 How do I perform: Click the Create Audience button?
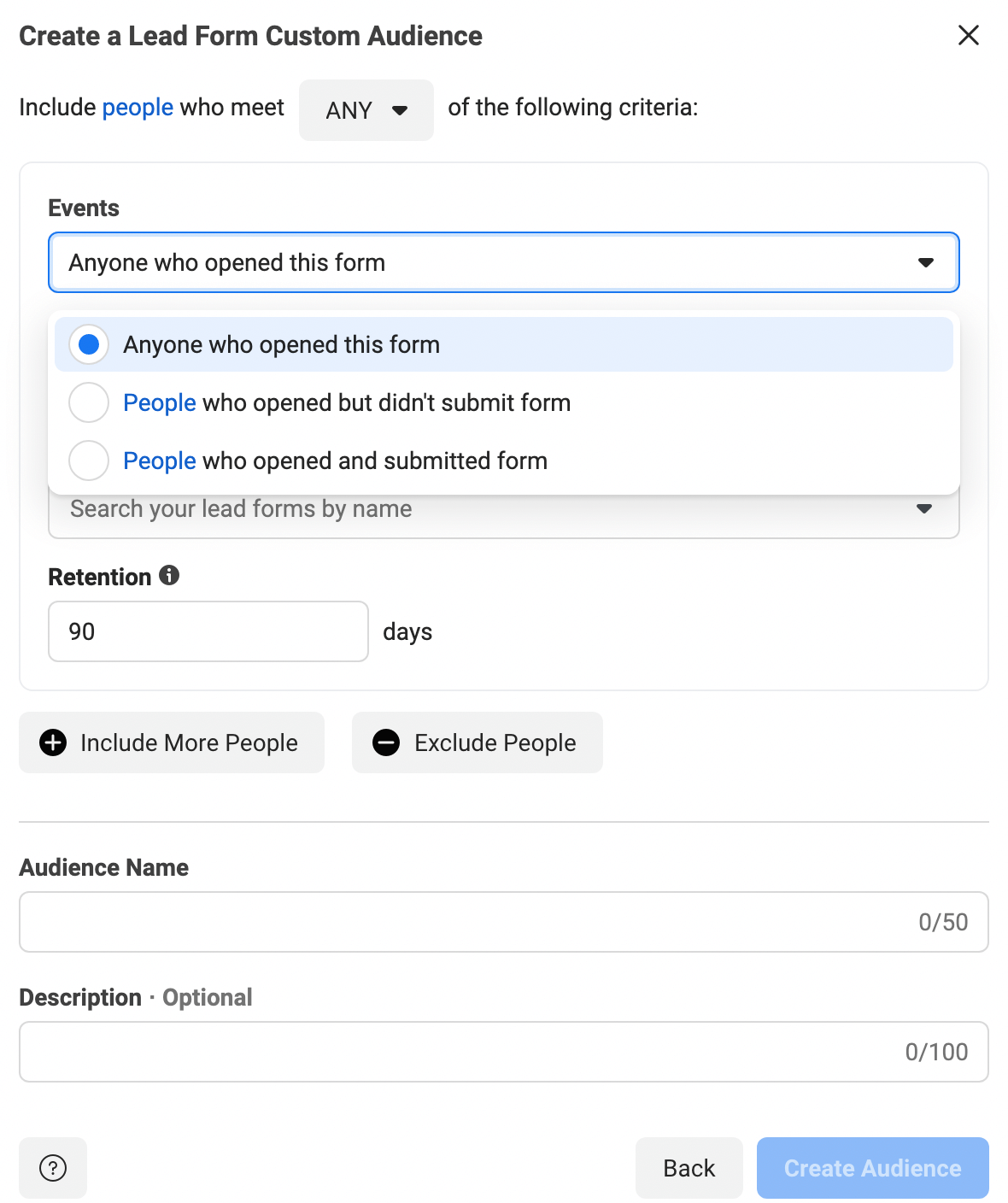point(873,1167)
